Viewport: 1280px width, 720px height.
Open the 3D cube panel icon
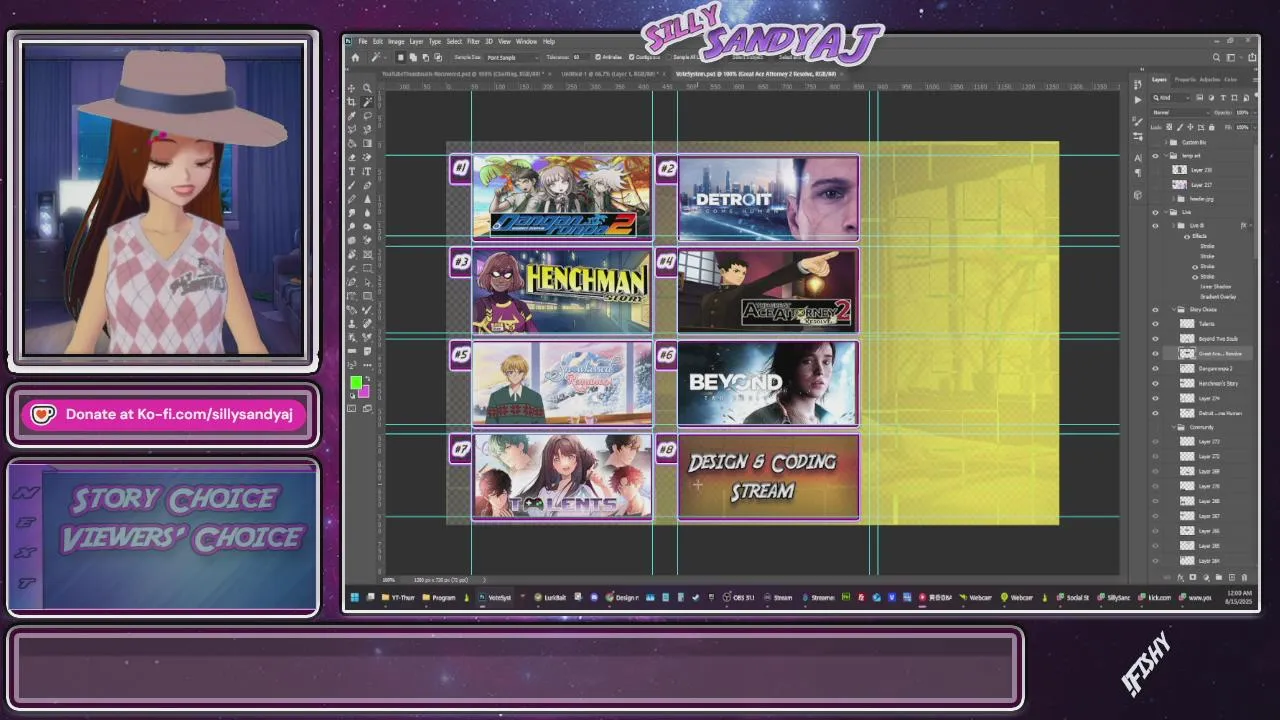[1138, 194]
